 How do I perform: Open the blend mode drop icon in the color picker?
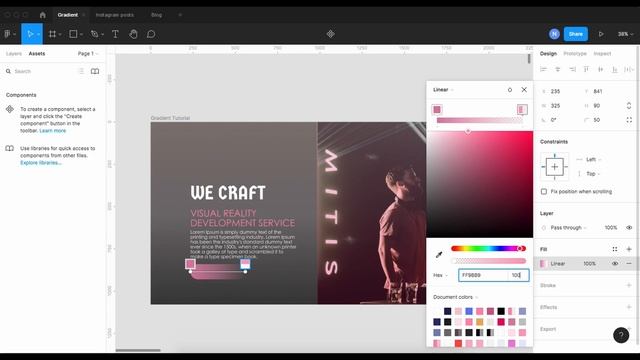point(509,89)
